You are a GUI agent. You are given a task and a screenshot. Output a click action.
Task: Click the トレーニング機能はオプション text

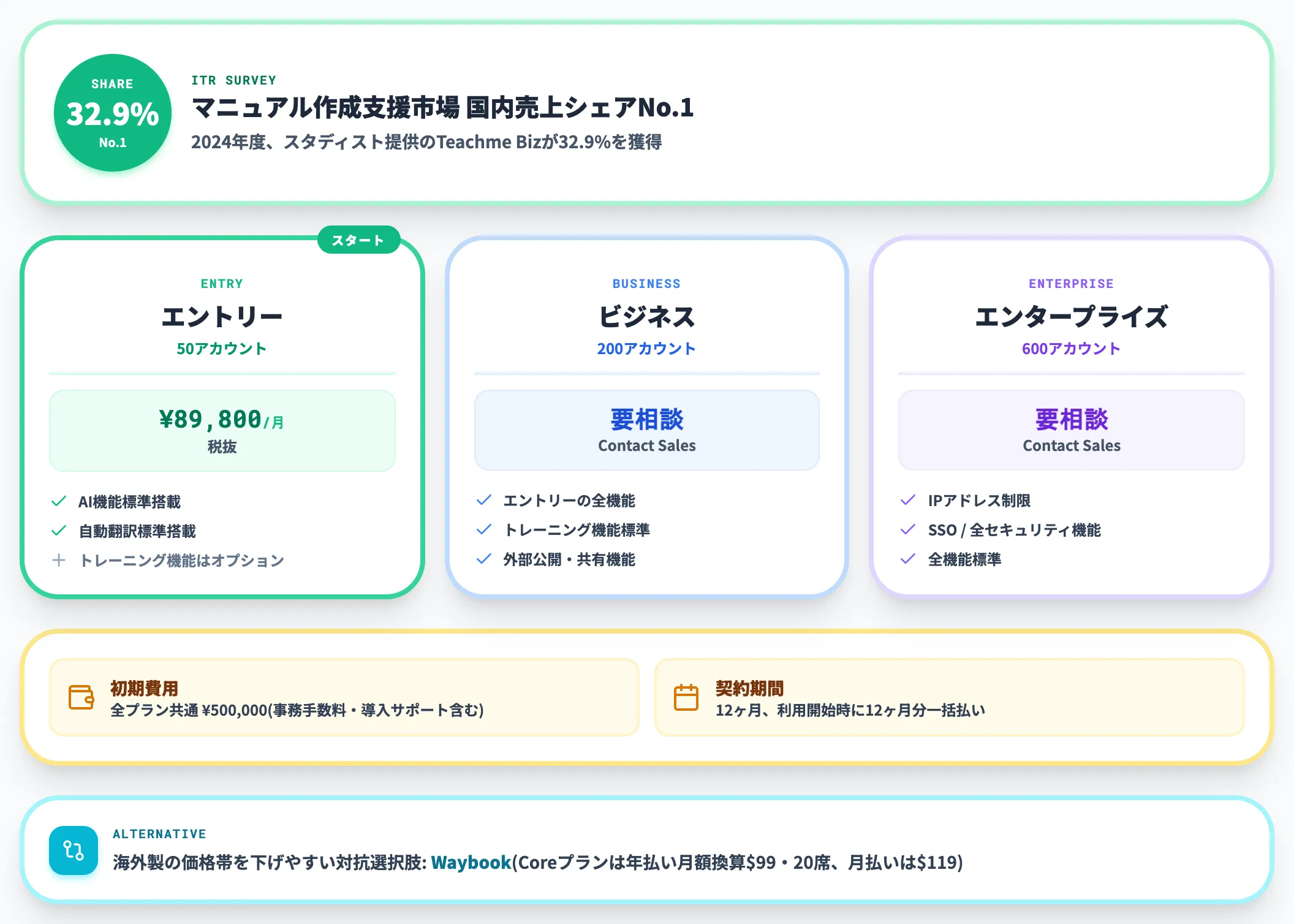(x=182, y=561)
